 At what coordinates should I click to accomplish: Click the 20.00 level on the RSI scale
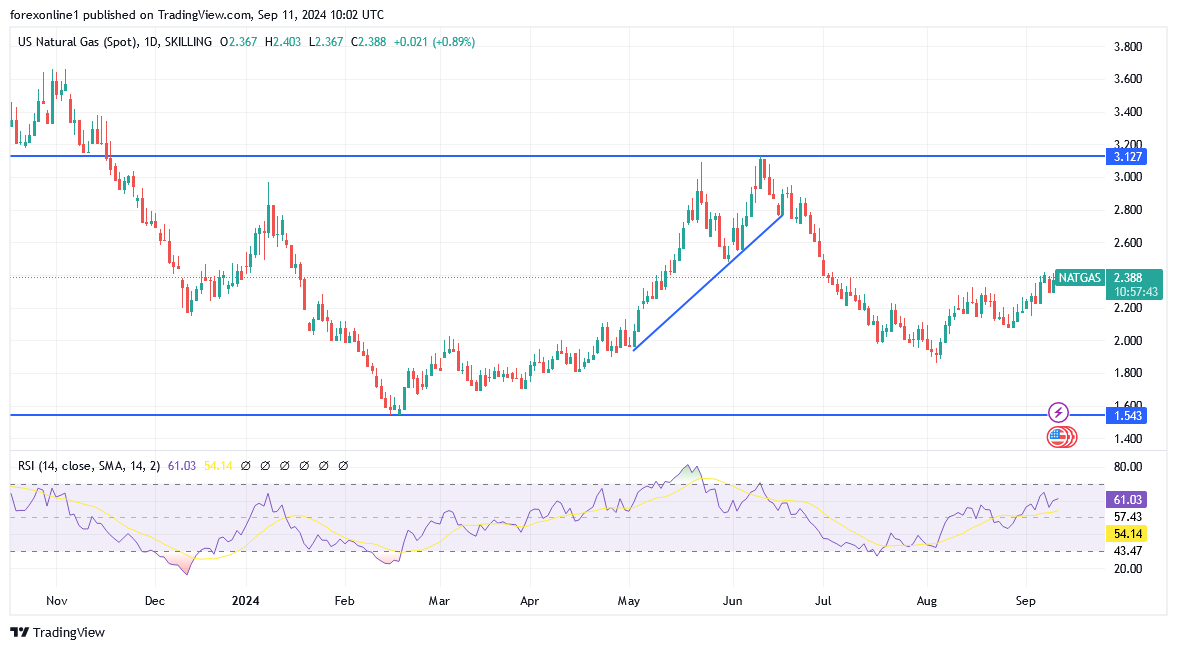tap(1127, 568)
